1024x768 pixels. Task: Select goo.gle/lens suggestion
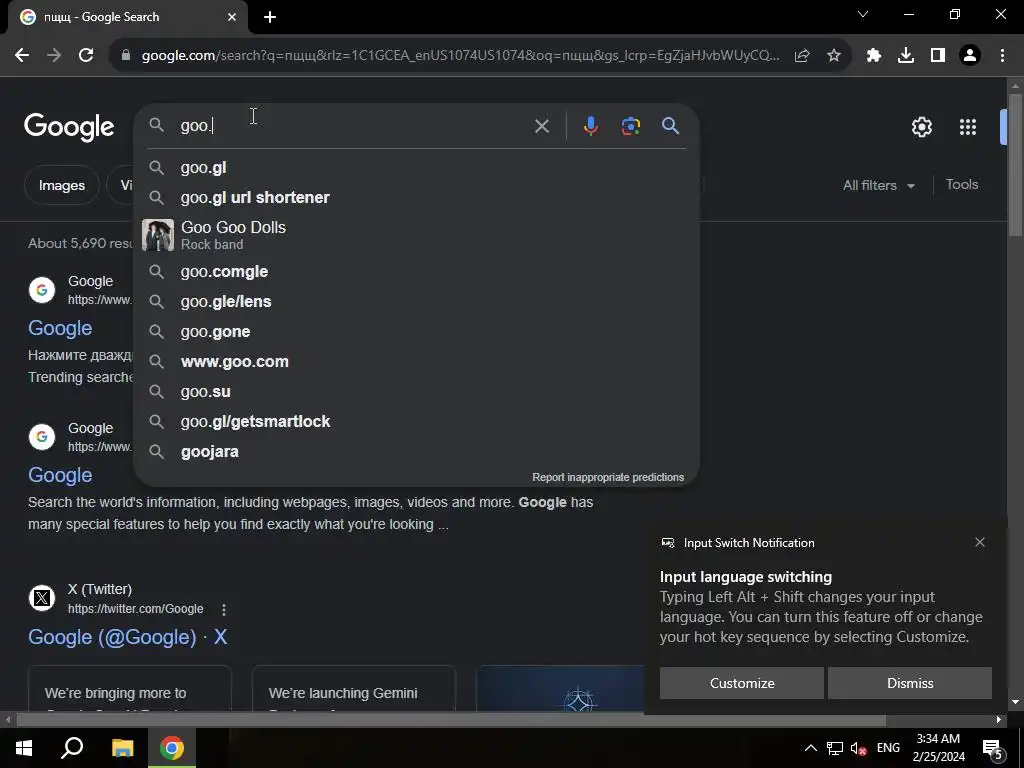[416, 302]
